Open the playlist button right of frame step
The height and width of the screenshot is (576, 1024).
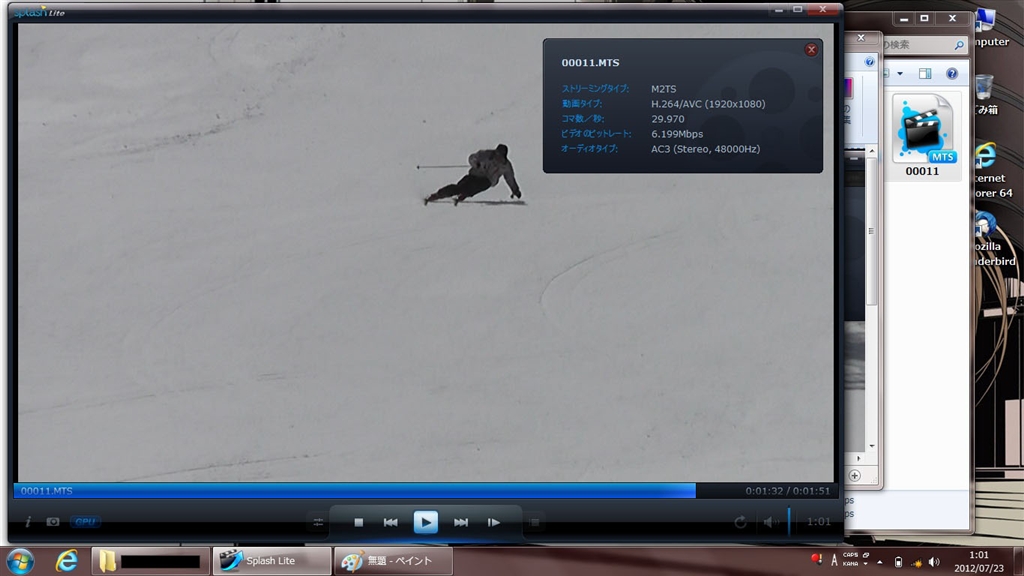[535, 522]
